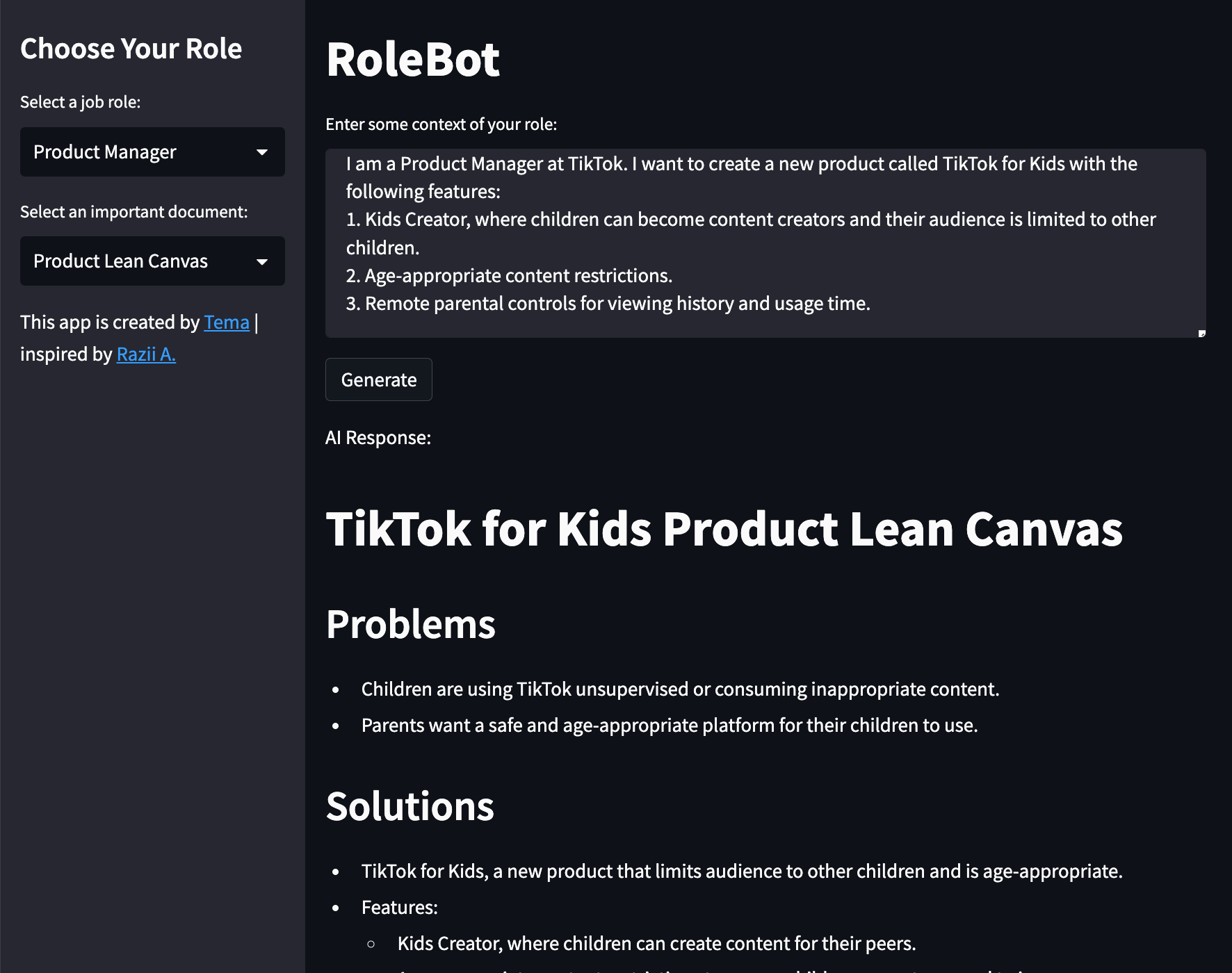This screenshot has height=973, width=1232.
Task: Click the Generate button
Action: click(379, 379)
